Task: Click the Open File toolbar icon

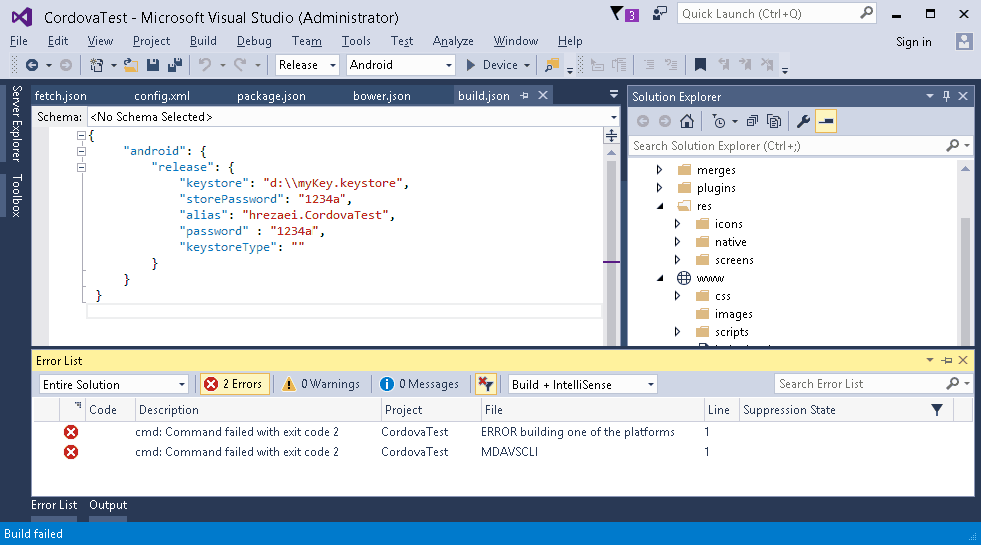Action: (x=131, y=64)
